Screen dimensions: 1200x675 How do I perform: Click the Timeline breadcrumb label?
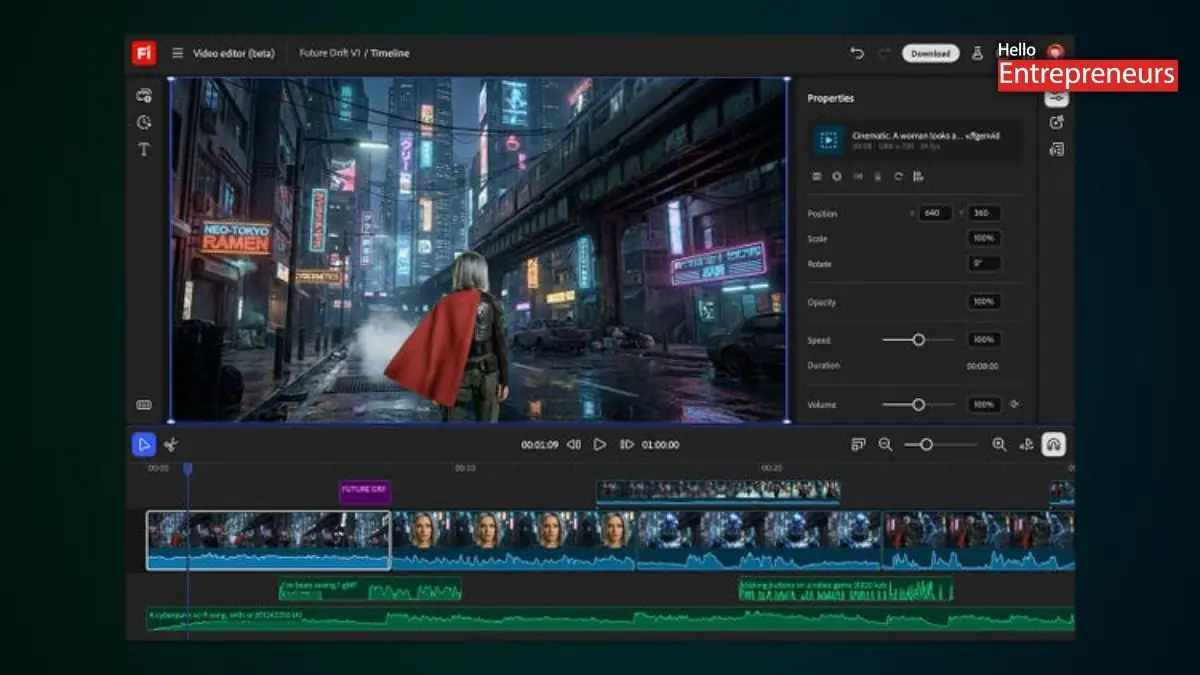coord(390,53)
